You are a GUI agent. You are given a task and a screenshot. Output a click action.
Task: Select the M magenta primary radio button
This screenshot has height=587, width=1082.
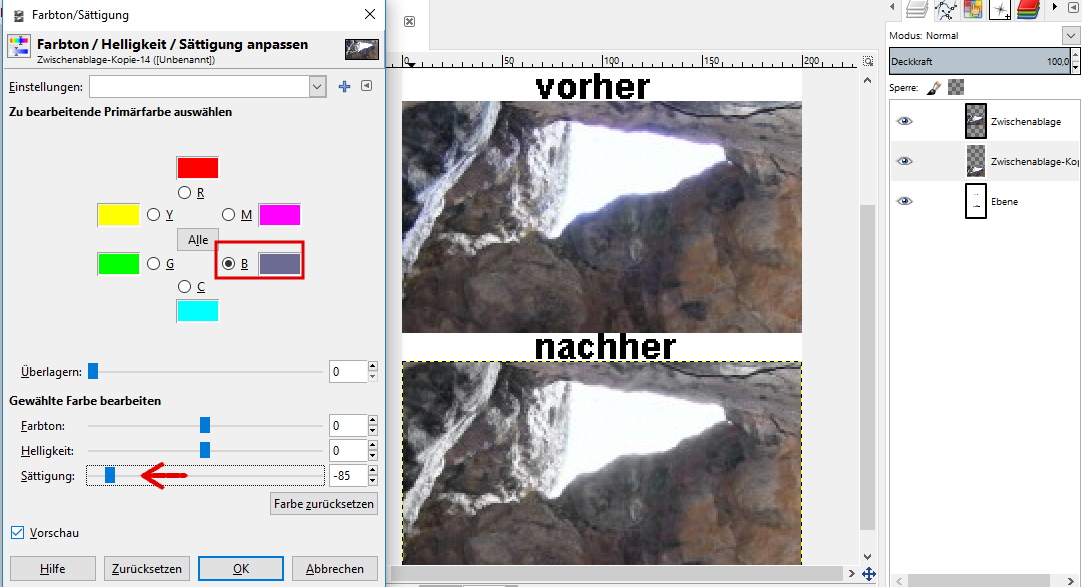[228, 215]
